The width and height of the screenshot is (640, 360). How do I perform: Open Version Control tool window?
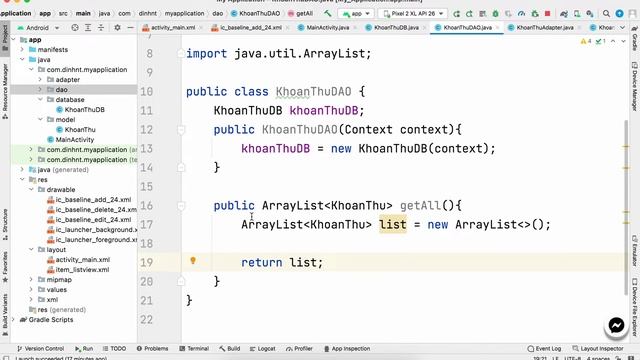40,349
